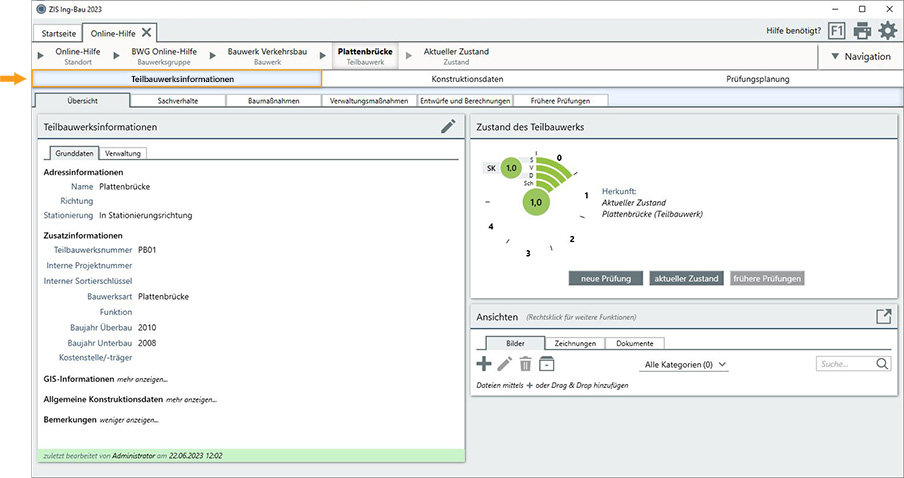The image size is (904, 478).
Task: Pop out the Ansichten panel
Action: pos(883,316)
